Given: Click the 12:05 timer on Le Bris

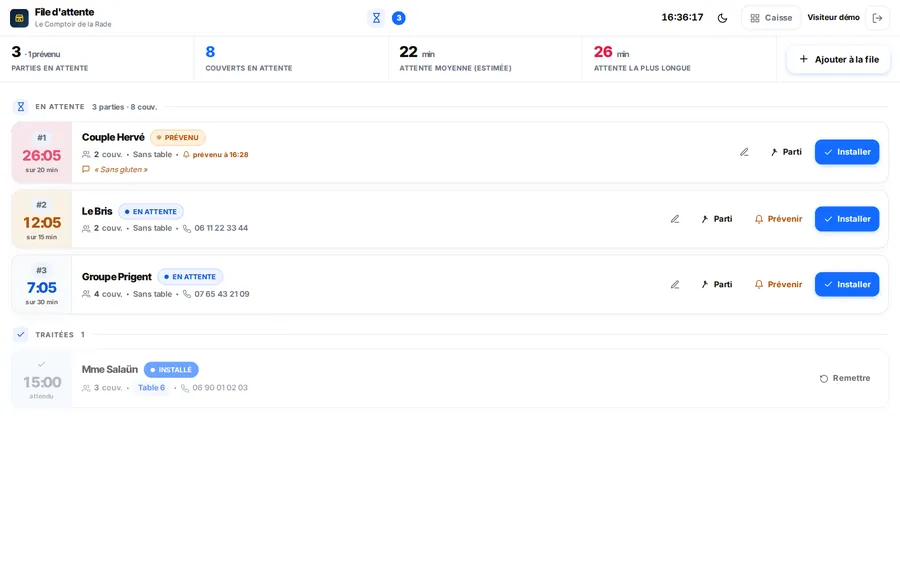Looking at the screenshot, I should coord(41,223).
